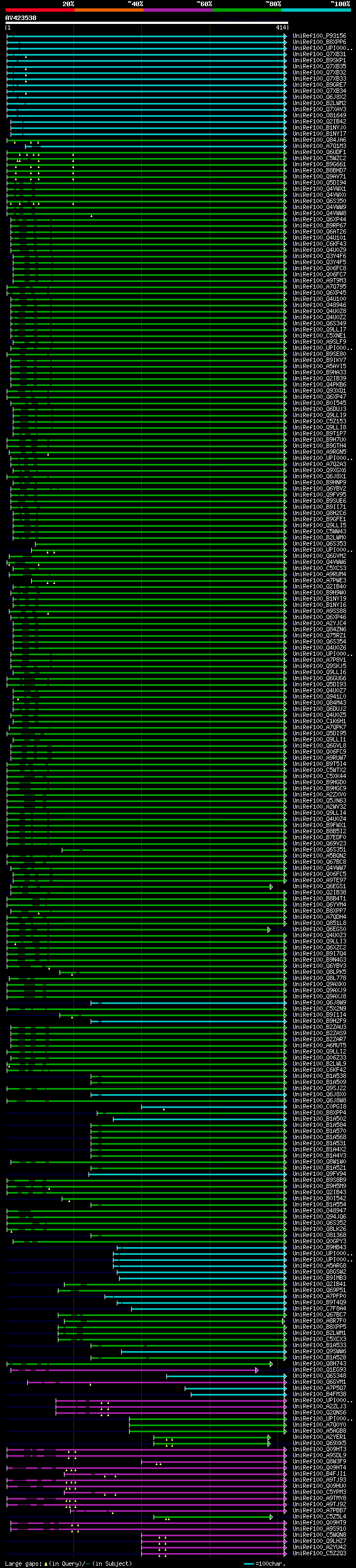This screenshot has height=1568, width=356.
Task: Select the UniRef100_Q6YVM4 label
Action: (319, 905)
